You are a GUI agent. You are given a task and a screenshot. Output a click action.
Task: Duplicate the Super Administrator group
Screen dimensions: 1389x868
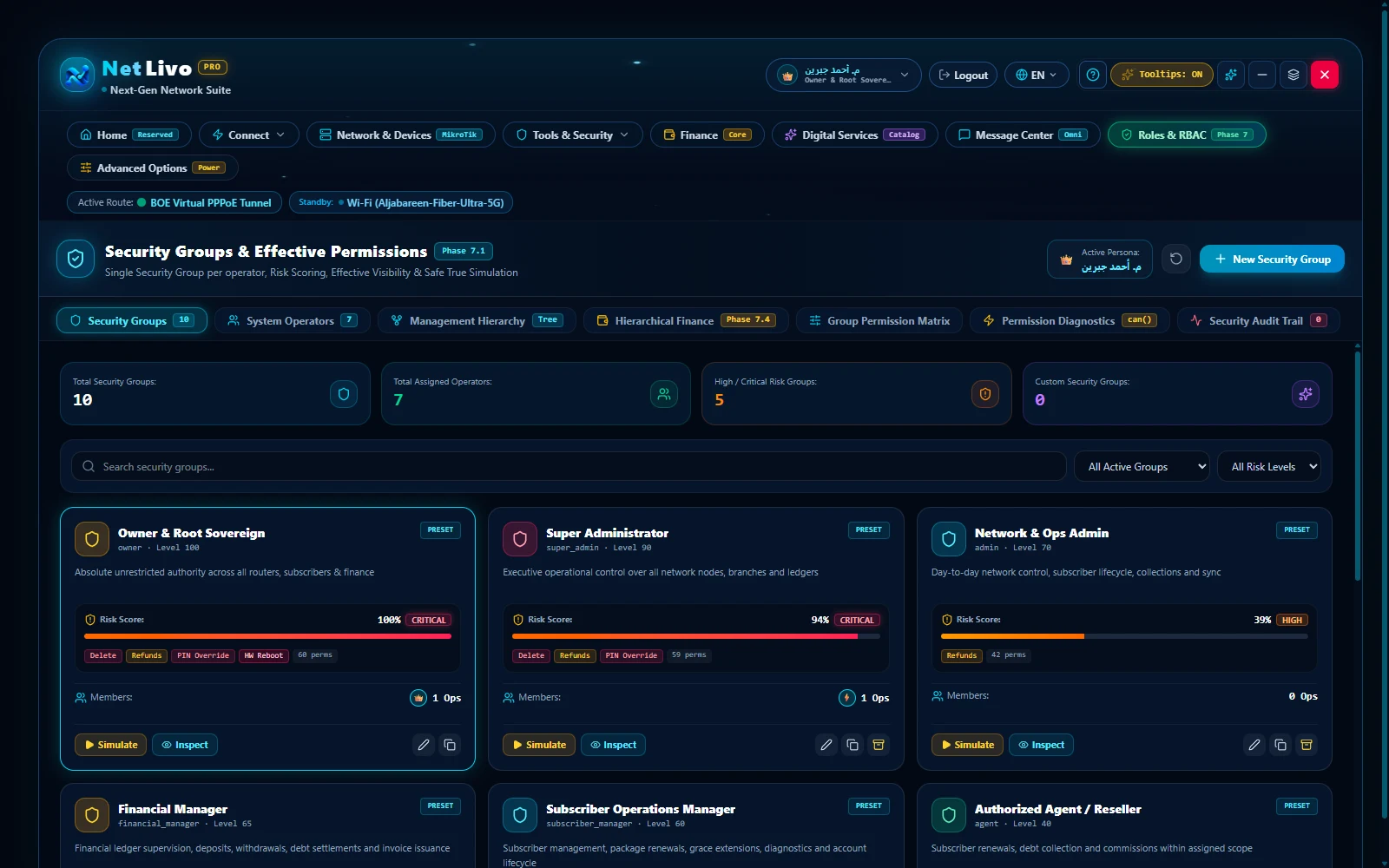coord(852,745)
